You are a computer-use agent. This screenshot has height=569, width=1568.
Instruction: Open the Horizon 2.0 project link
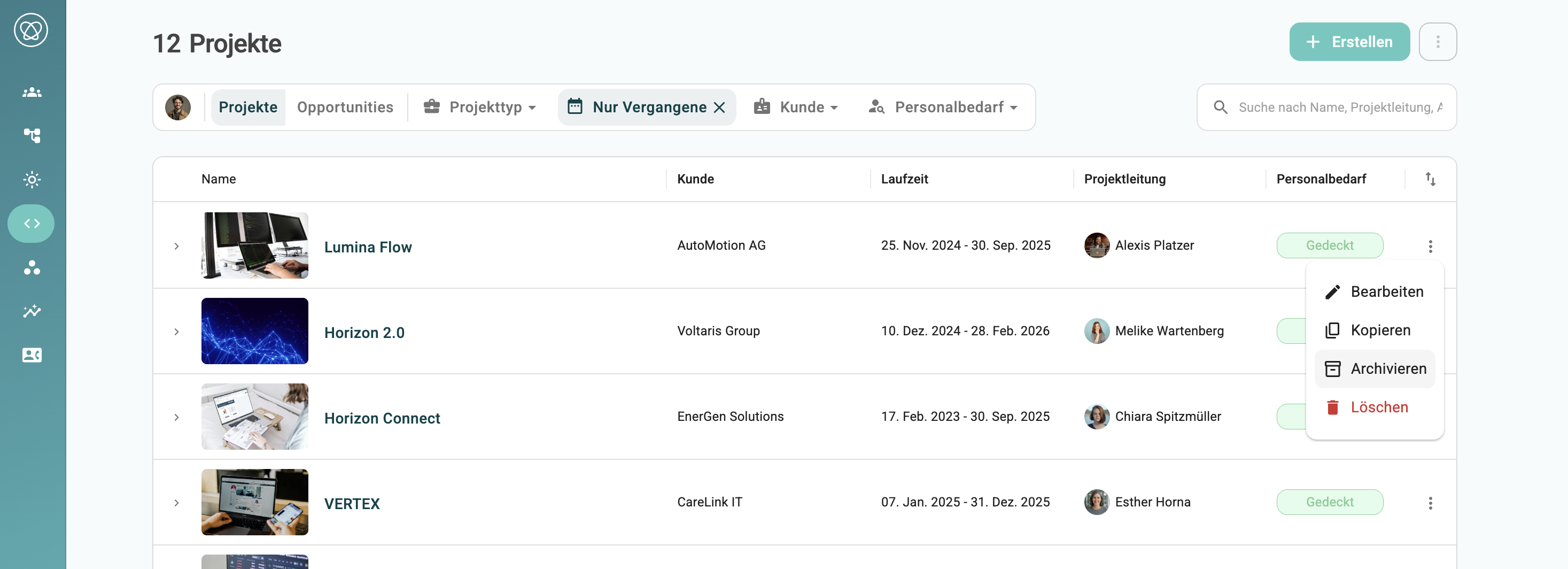364,333
